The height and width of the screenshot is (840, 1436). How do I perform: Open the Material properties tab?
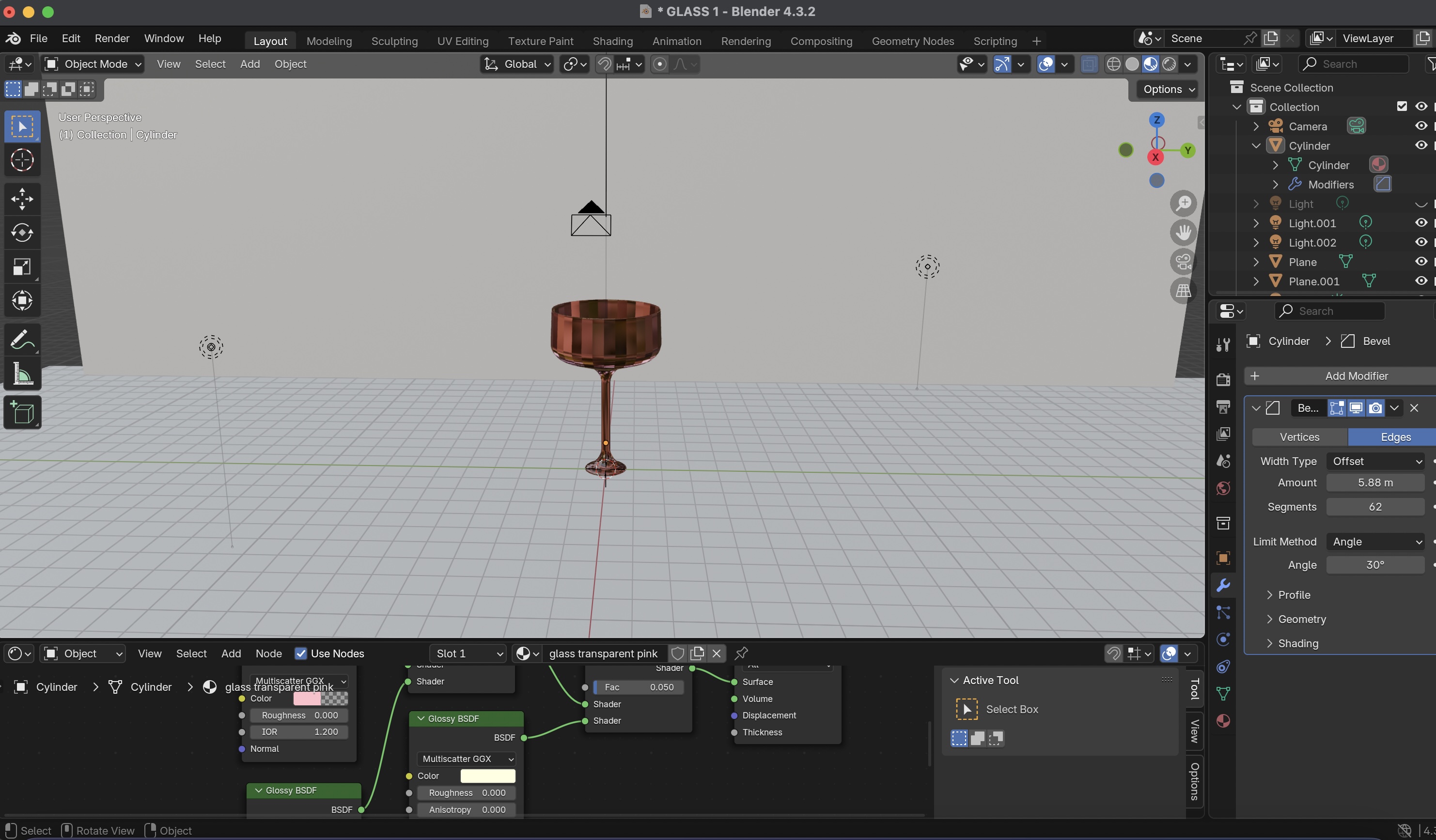click(1223, 721)
